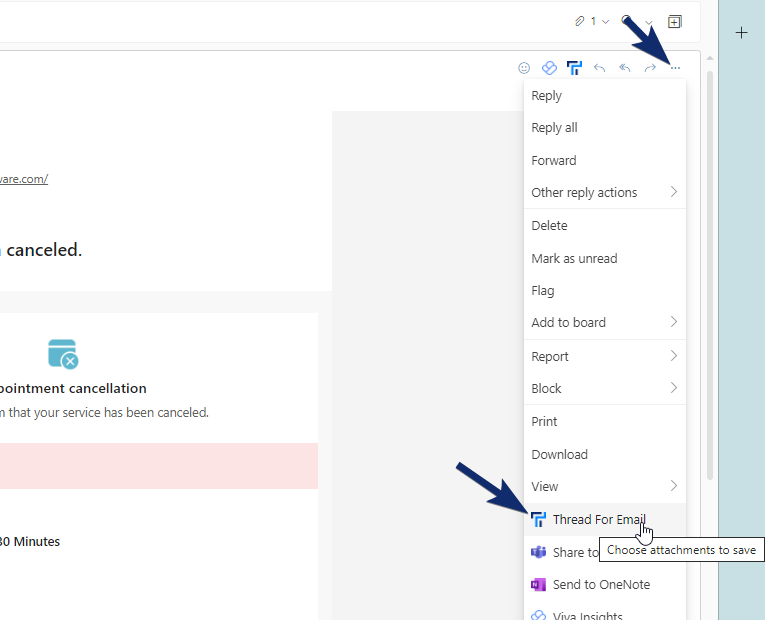Select Mark as unread
The image size is (765, 620).
605,259
